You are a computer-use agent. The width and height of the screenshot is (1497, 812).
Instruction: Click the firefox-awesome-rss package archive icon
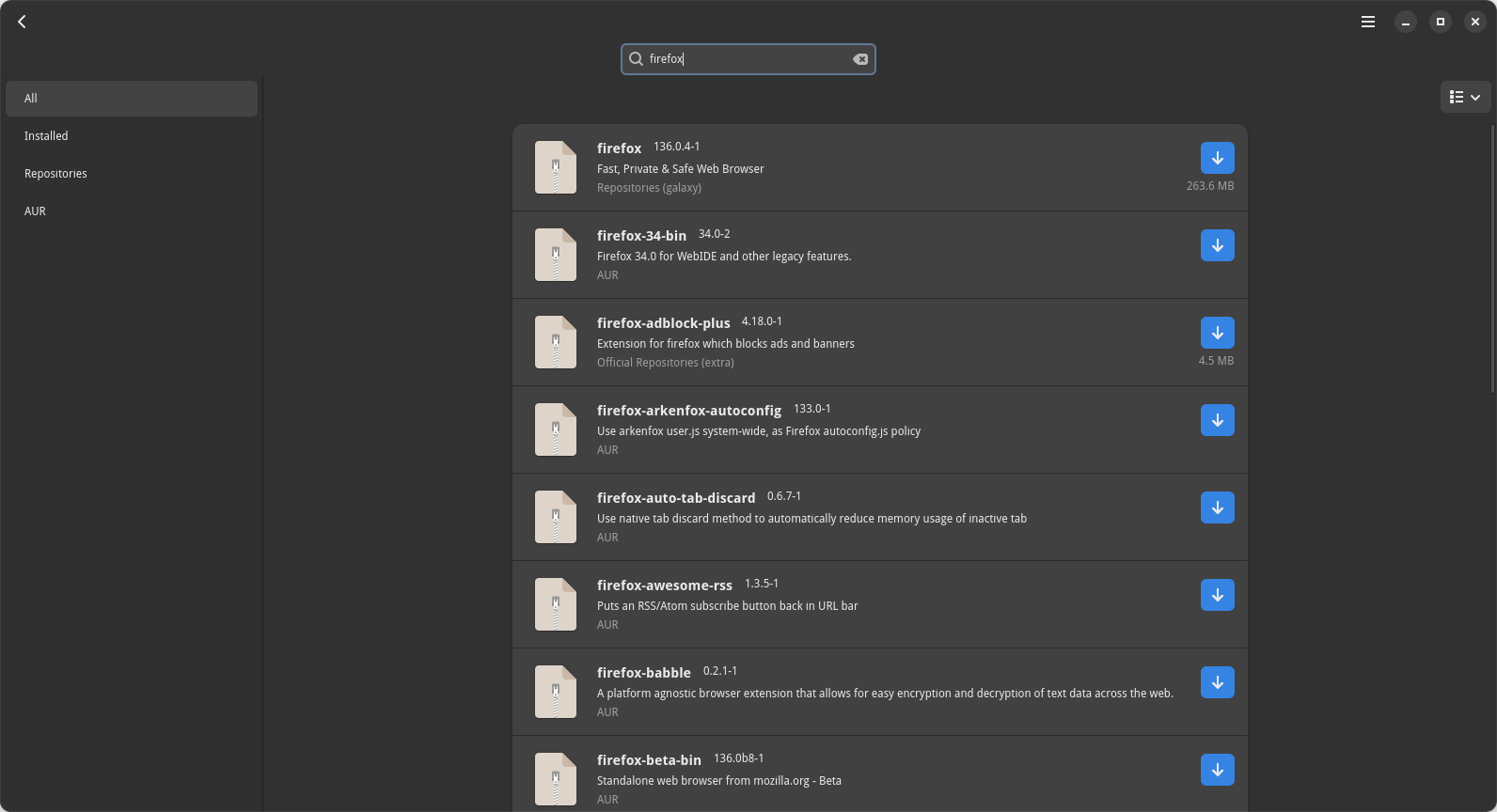tap(556, 604)
